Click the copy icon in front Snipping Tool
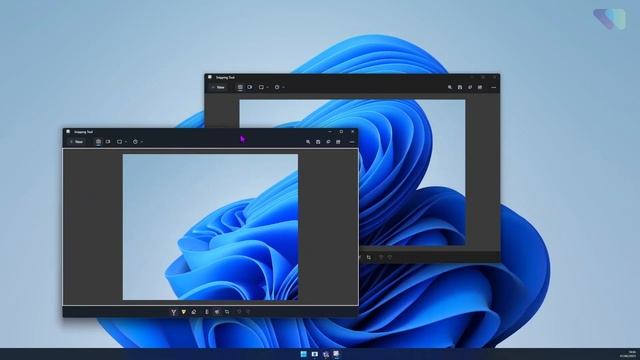The image size is (640, 360). (x=328, y=142)
